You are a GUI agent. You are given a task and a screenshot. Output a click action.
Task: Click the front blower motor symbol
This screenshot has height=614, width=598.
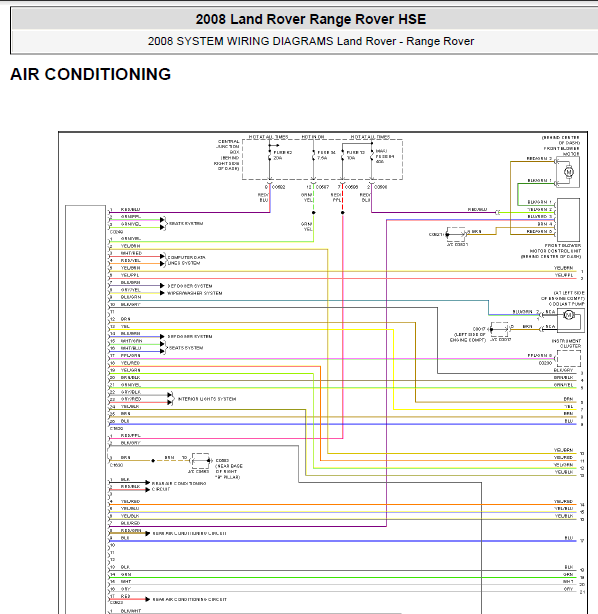click(x=569, y=172)
